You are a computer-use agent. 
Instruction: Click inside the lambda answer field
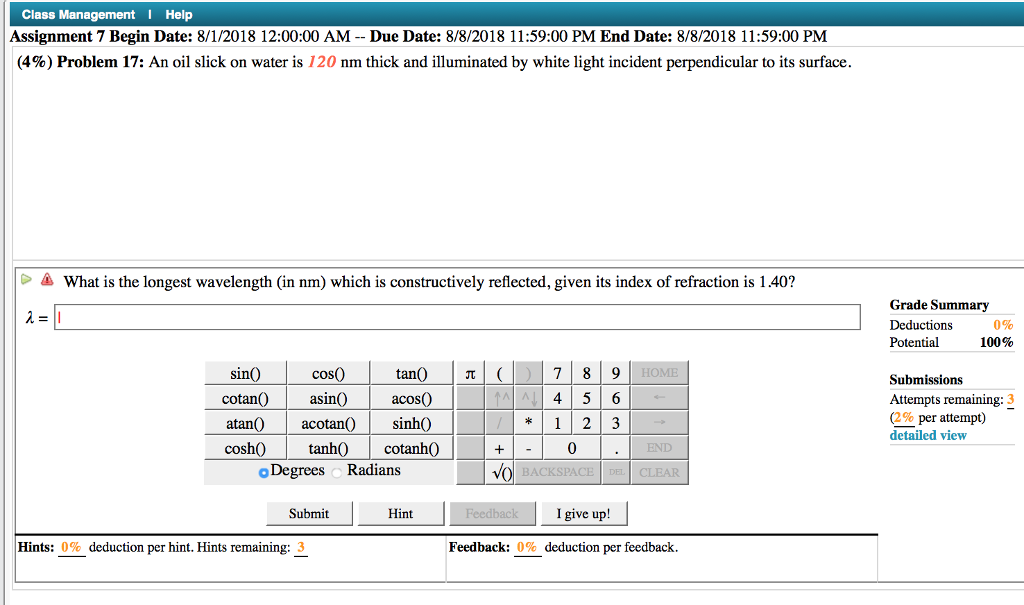(x=400, y=316)
